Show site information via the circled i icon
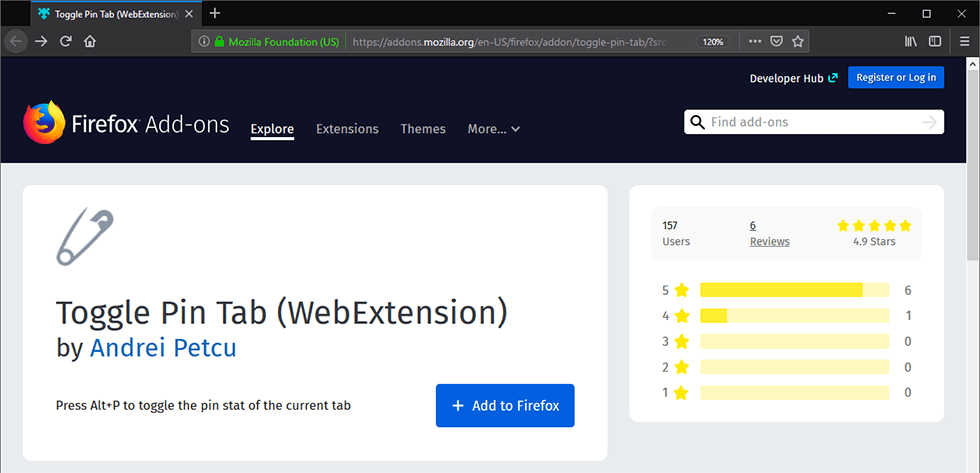The height and width of the screenshot is (473, 980). coord(203,42)
